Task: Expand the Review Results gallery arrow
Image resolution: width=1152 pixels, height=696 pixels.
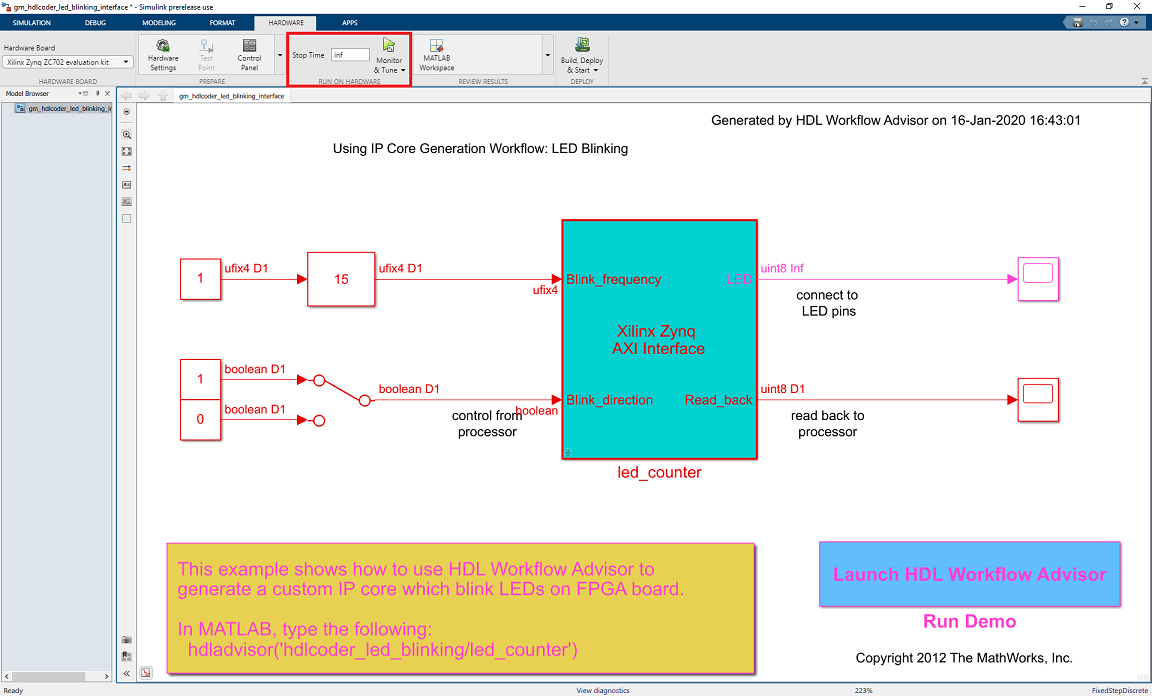Action: point(547,55)
